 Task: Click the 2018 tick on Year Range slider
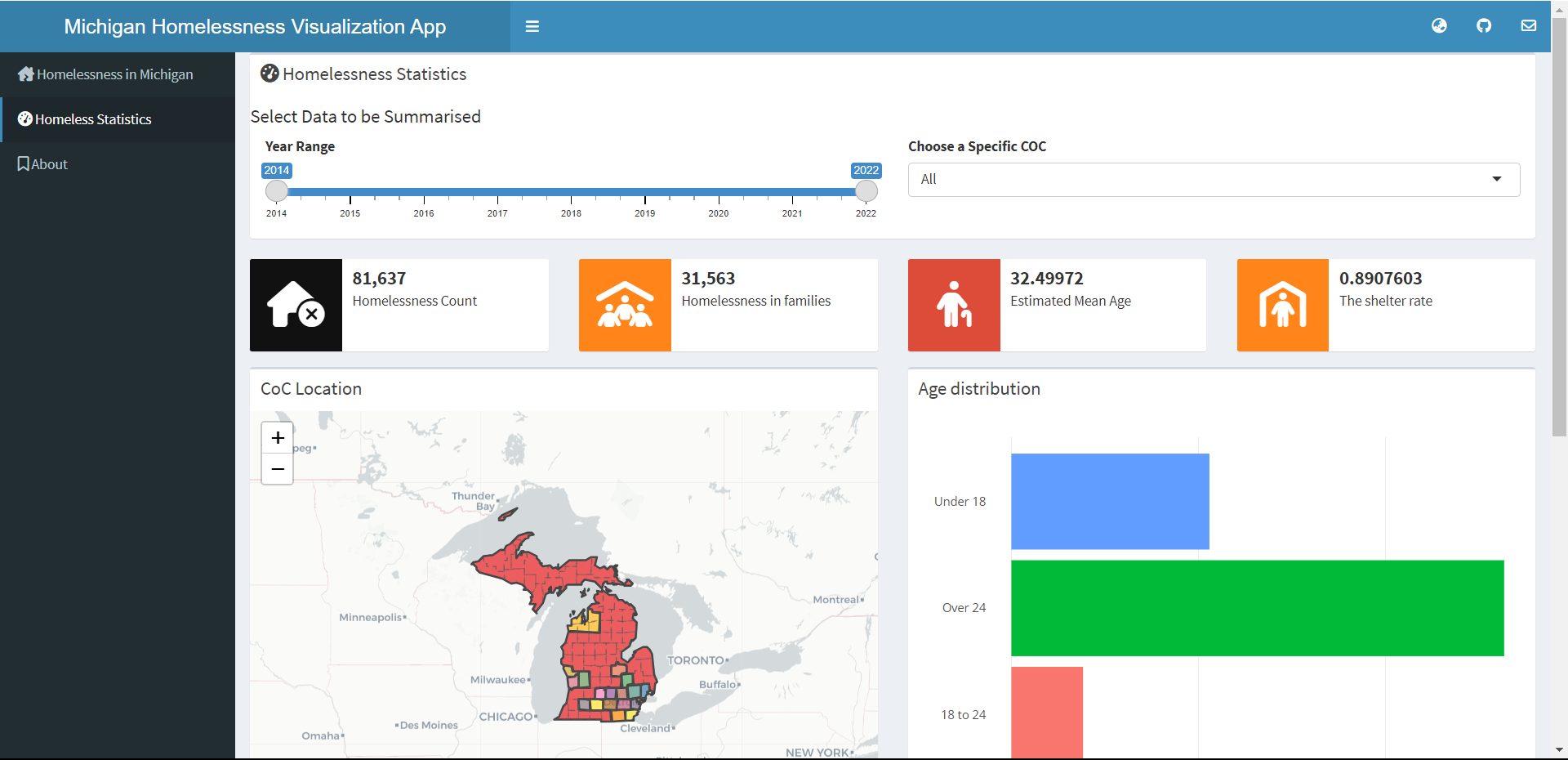pos(572,199)
